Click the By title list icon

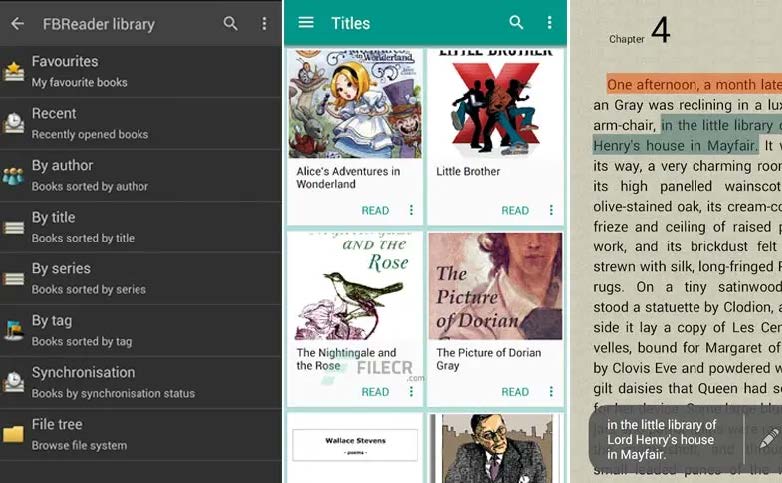(13, 228)
